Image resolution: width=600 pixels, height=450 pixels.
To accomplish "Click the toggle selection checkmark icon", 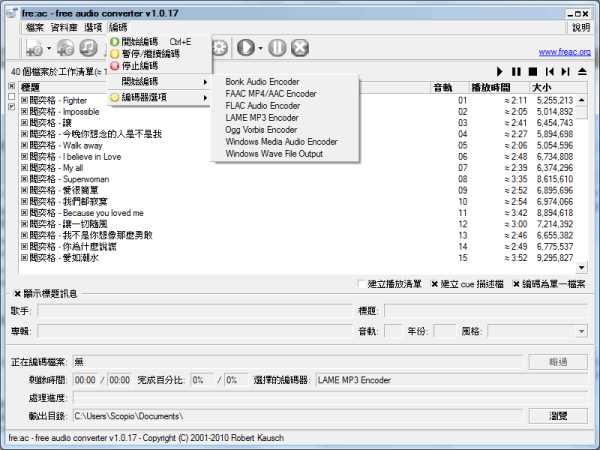I will click(11, 107).
